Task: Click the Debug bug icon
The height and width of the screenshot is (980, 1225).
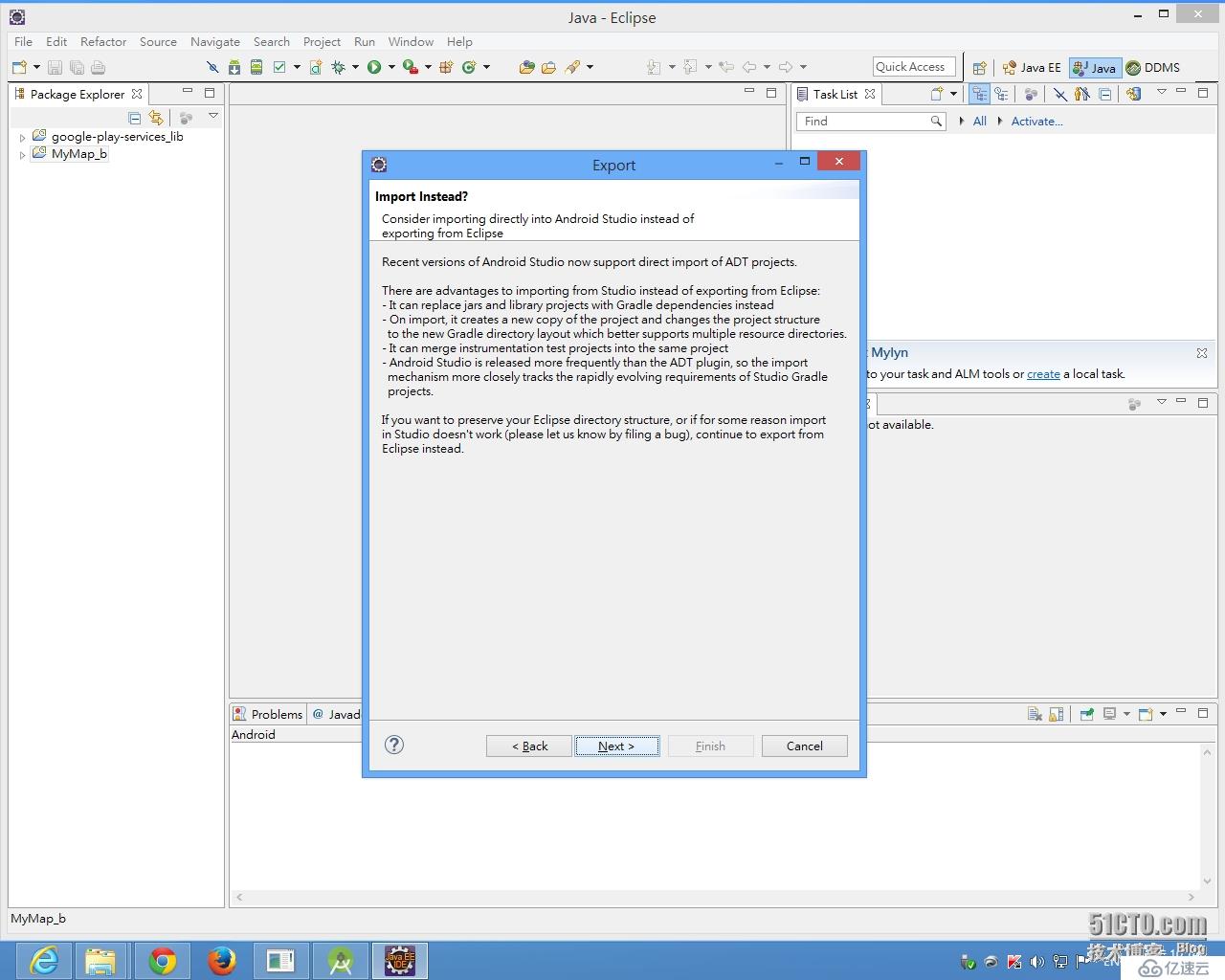Action: (338, 67)
